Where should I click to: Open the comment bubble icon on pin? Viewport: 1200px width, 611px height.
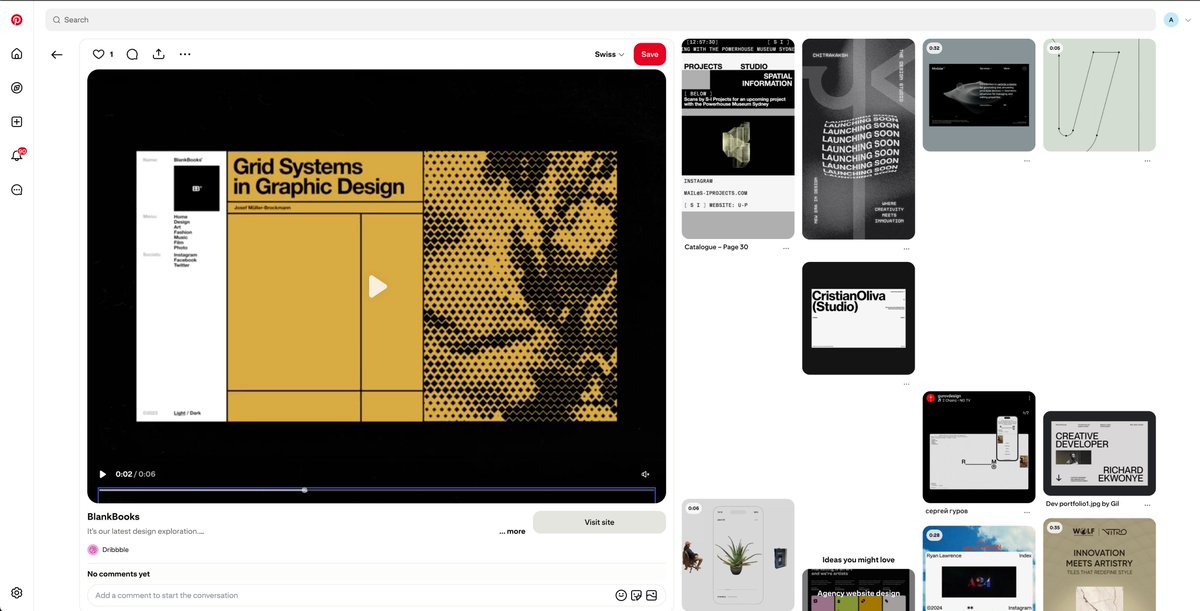(132, 54)
